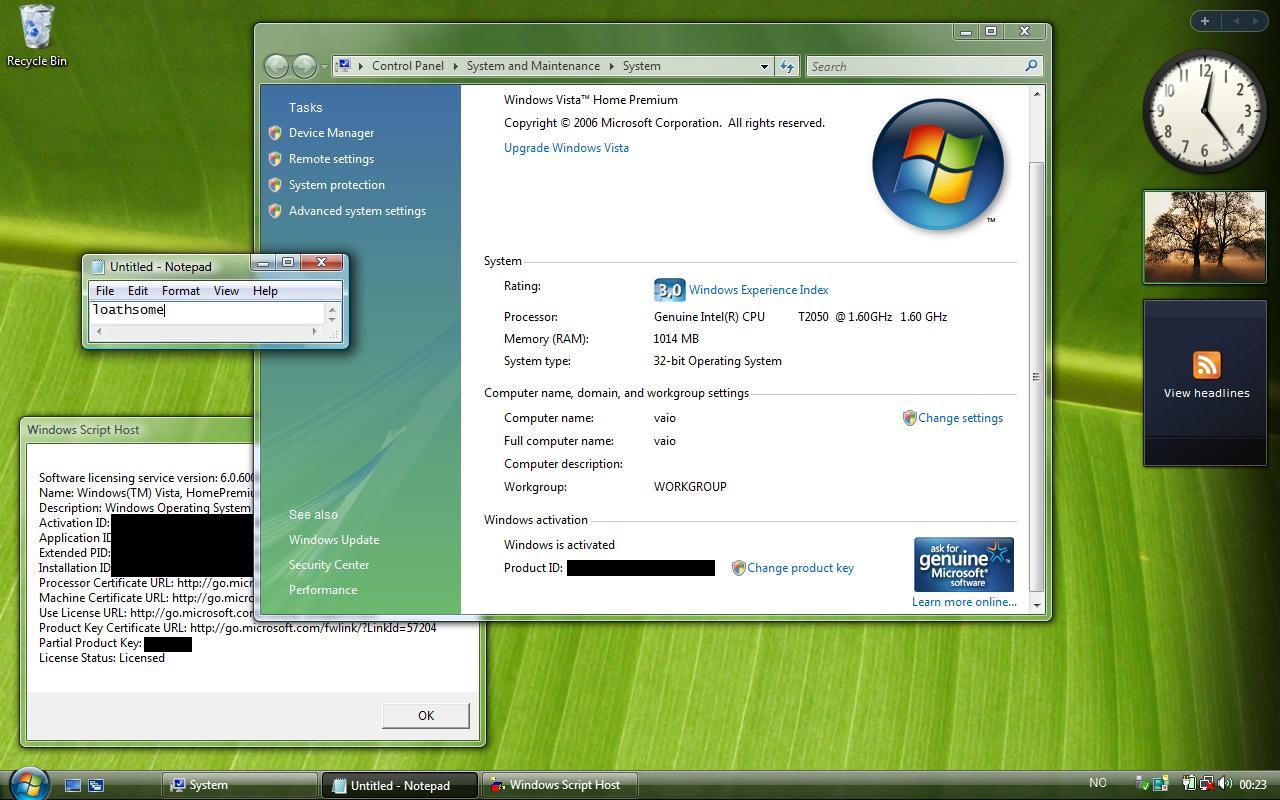
Task: Click the back arrow in System window
Action: [x=276, y=66]
